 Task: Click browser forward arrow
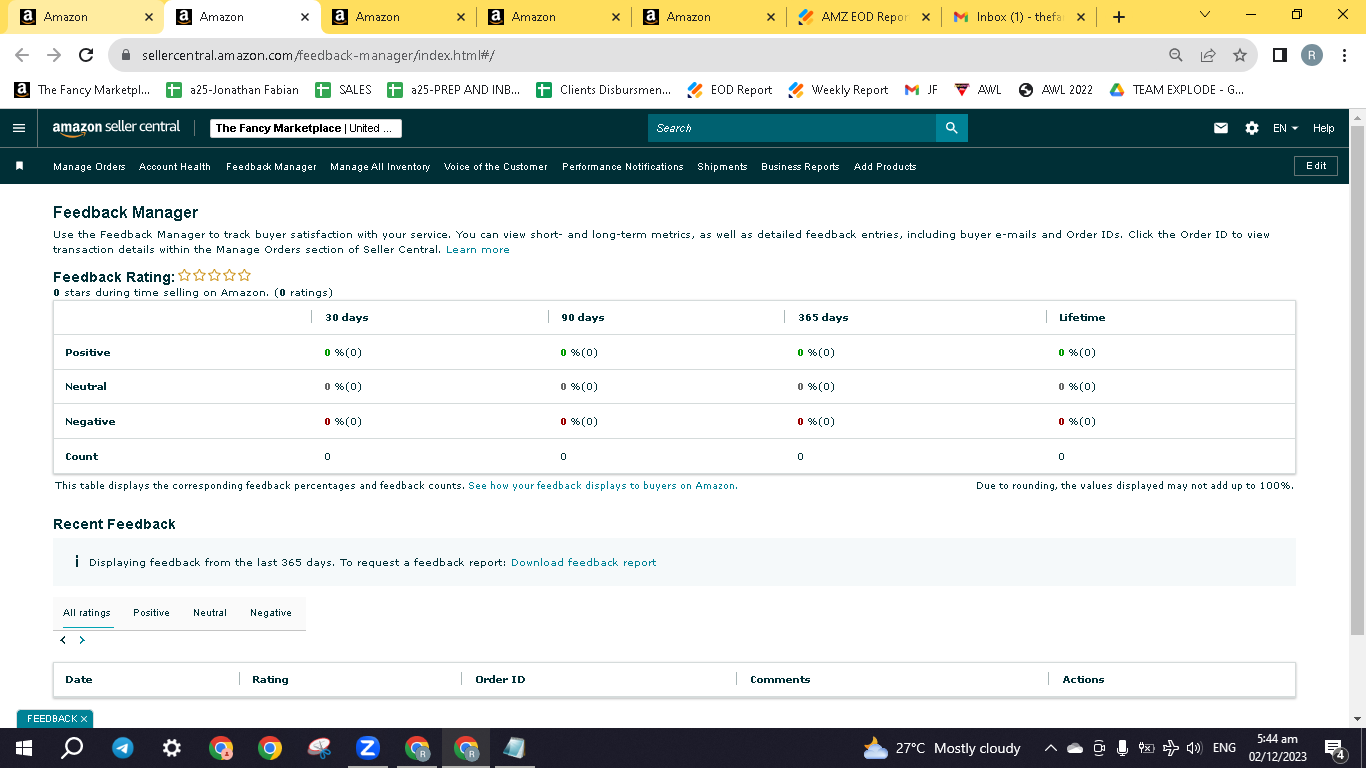point(54,56)
